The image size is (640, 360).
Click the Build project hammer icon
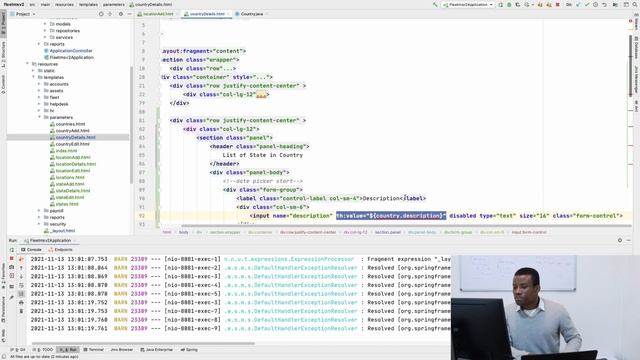tap(435, 4)
